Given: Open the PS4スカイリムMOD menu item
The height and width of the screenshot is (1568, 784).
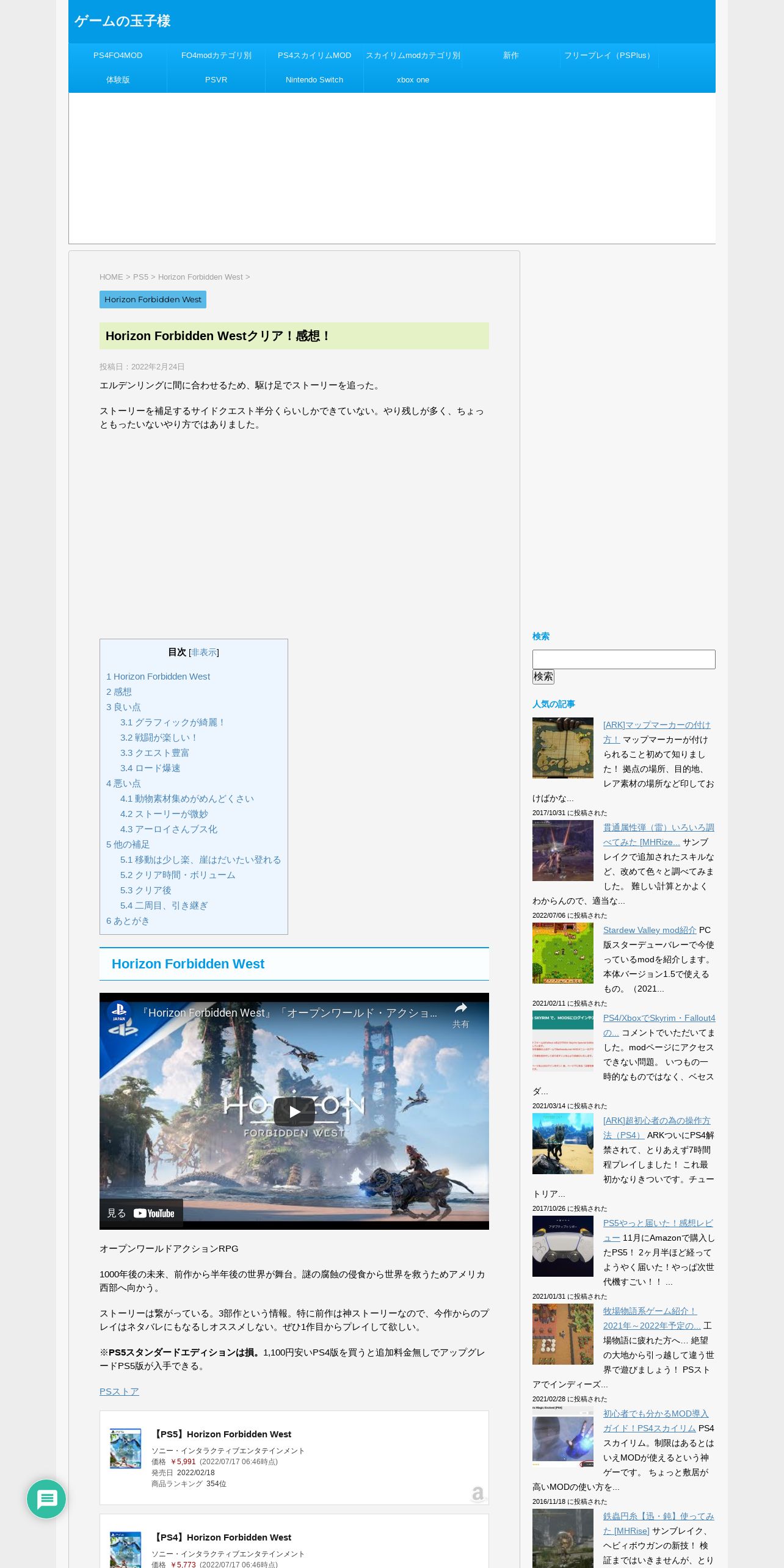Looking at the screenshot, I should tap(314, 56).
